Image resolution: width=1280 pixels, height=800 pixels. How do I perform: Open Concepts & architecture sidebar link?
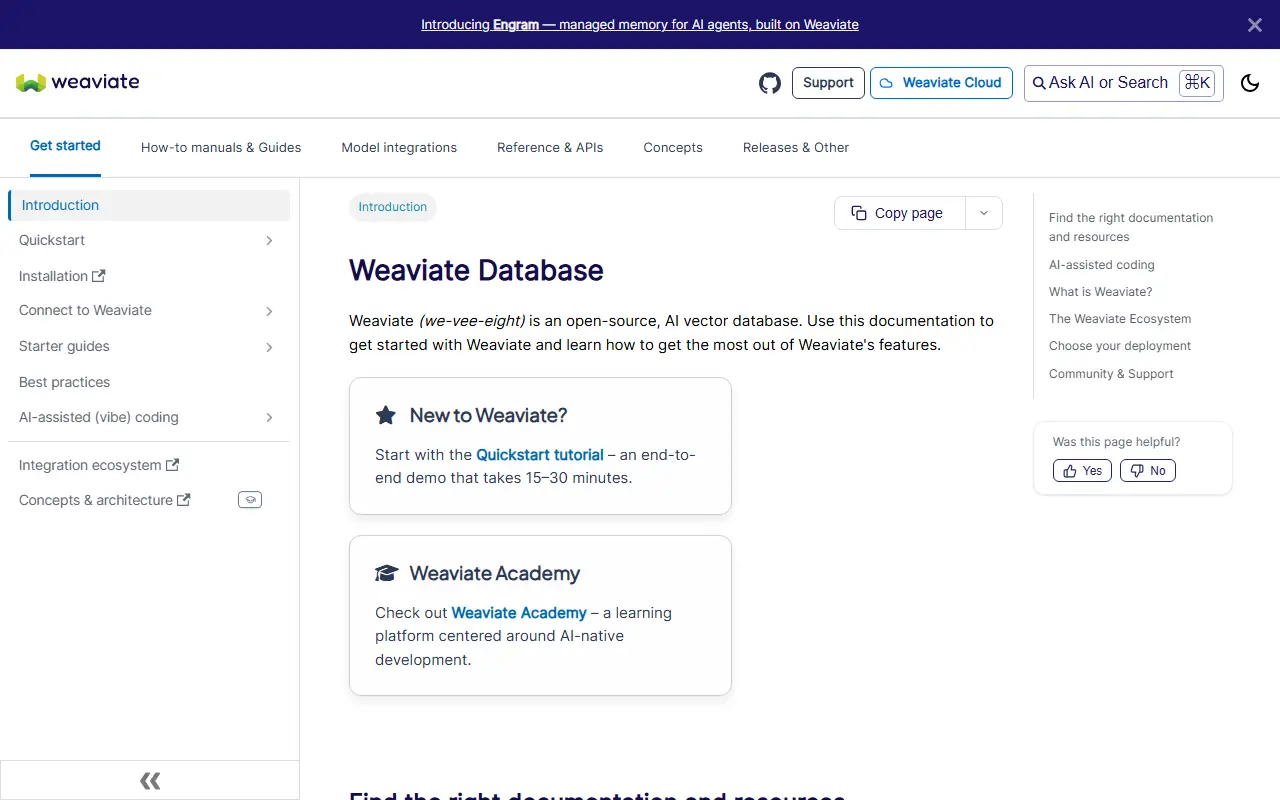pos(105,500)
